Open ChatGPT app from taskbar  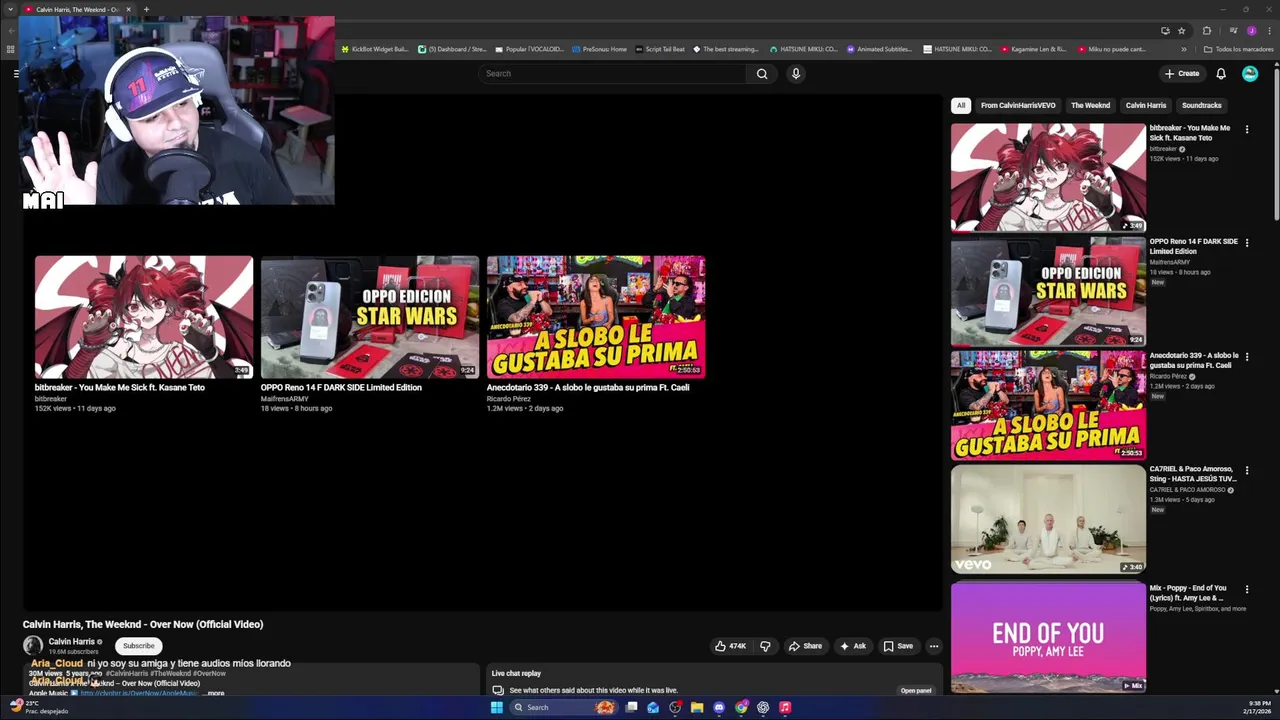763,707
